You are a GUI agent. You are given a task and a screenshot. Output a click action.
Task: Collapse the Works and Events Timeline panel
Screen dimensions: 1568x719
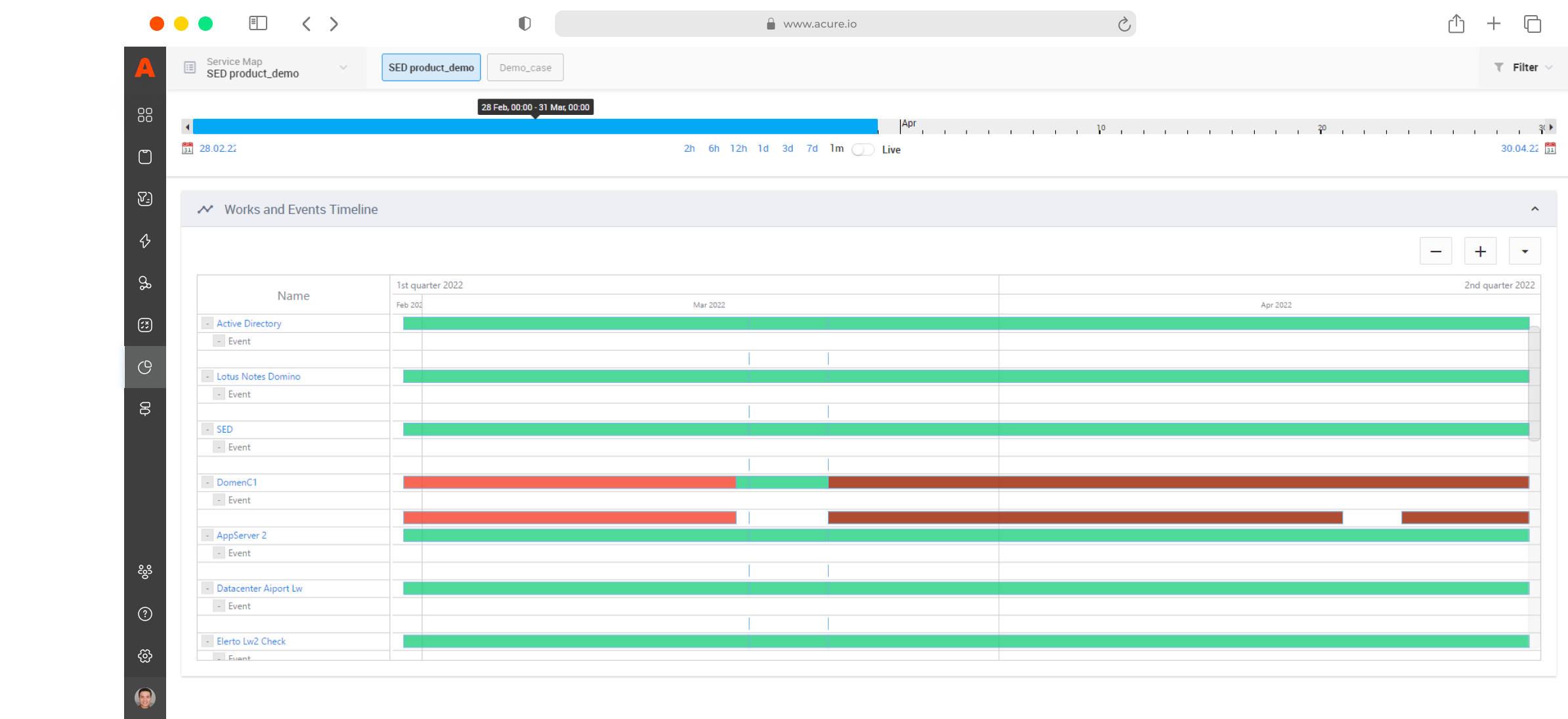point(1535,209)
